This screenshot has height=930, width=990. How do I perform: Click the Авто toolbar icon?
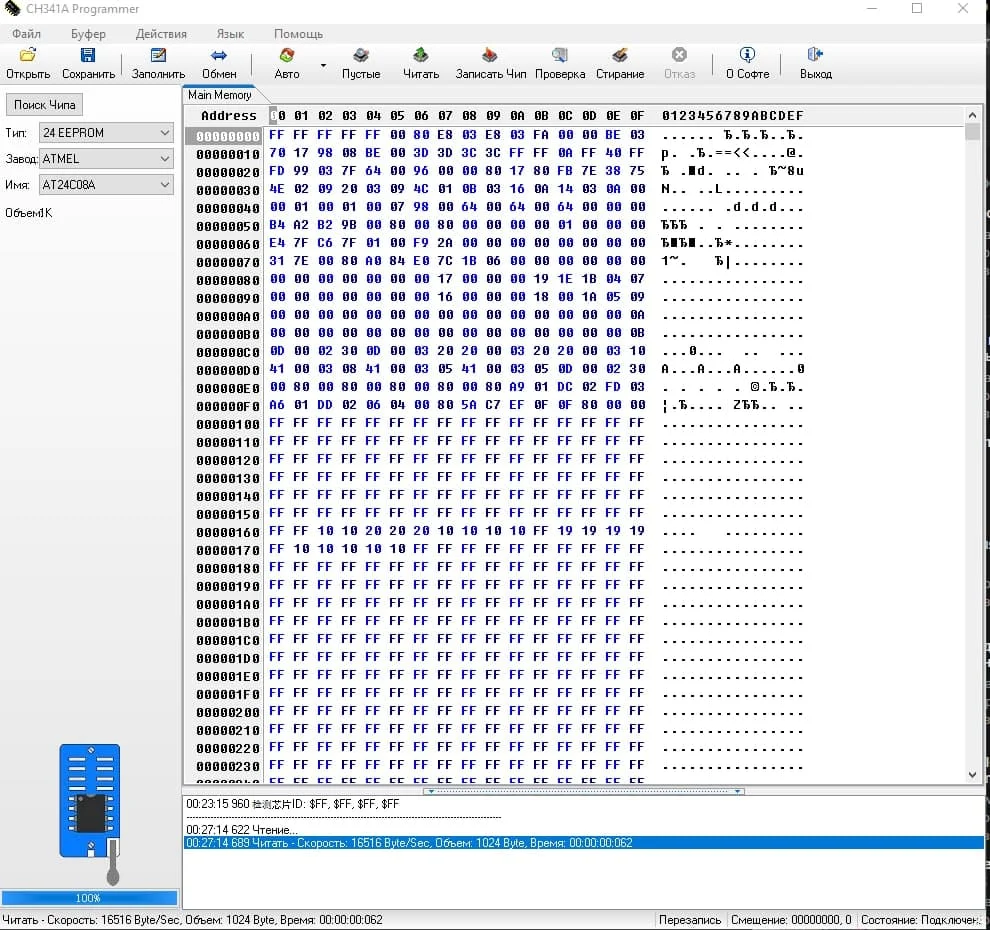[x=287, y=56]
